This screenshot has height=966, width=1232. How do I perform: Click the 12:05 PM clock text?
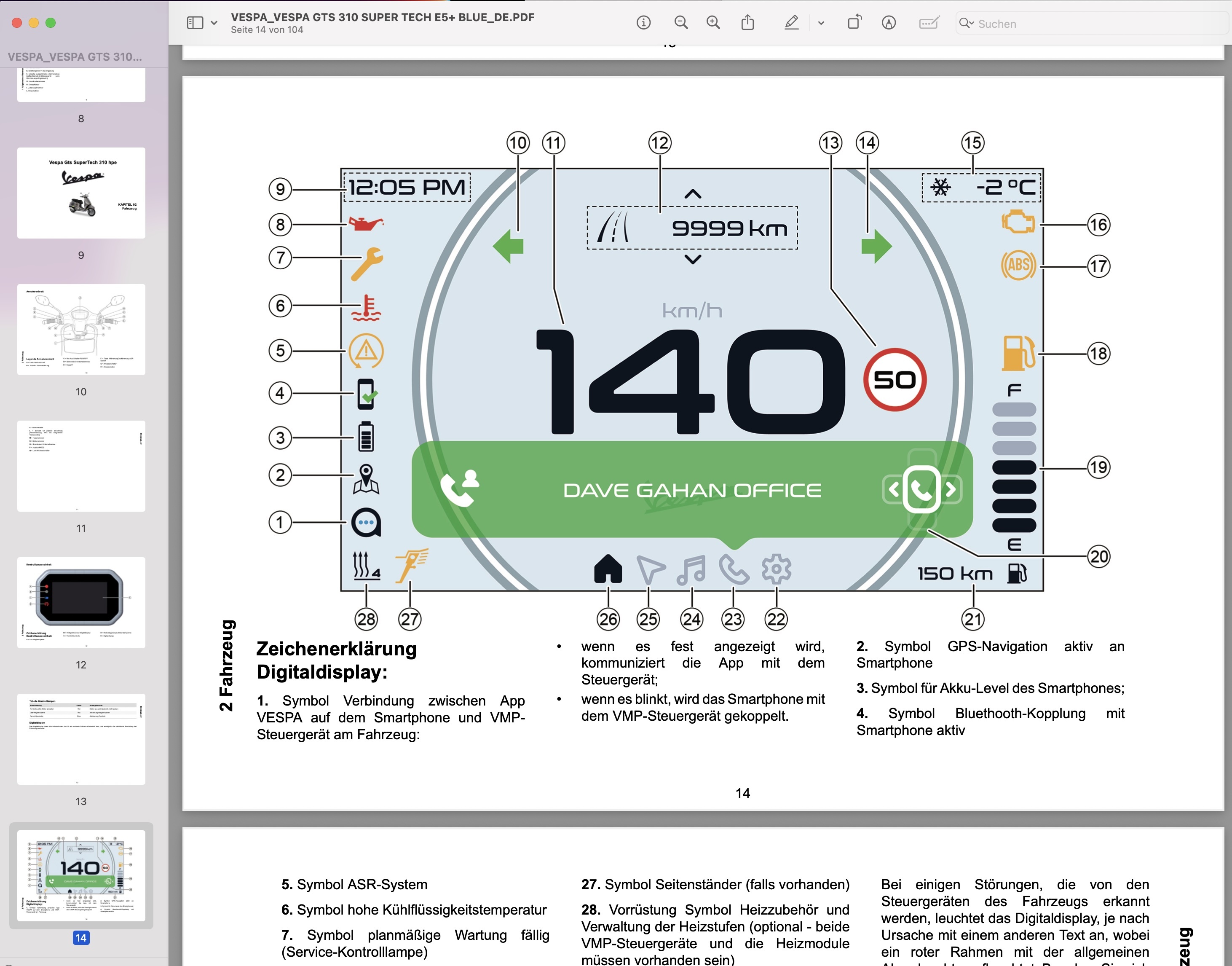[x=407, y=187]
